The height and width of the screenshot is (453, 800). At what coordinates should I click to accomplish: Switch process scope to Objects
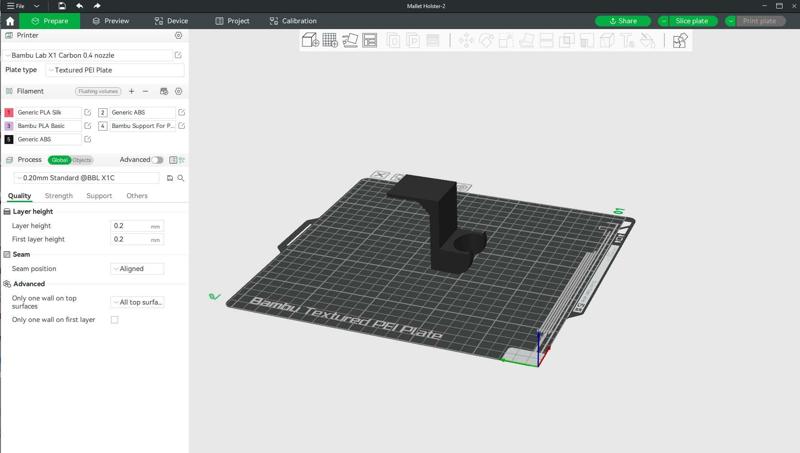click(x=82, y=160)
